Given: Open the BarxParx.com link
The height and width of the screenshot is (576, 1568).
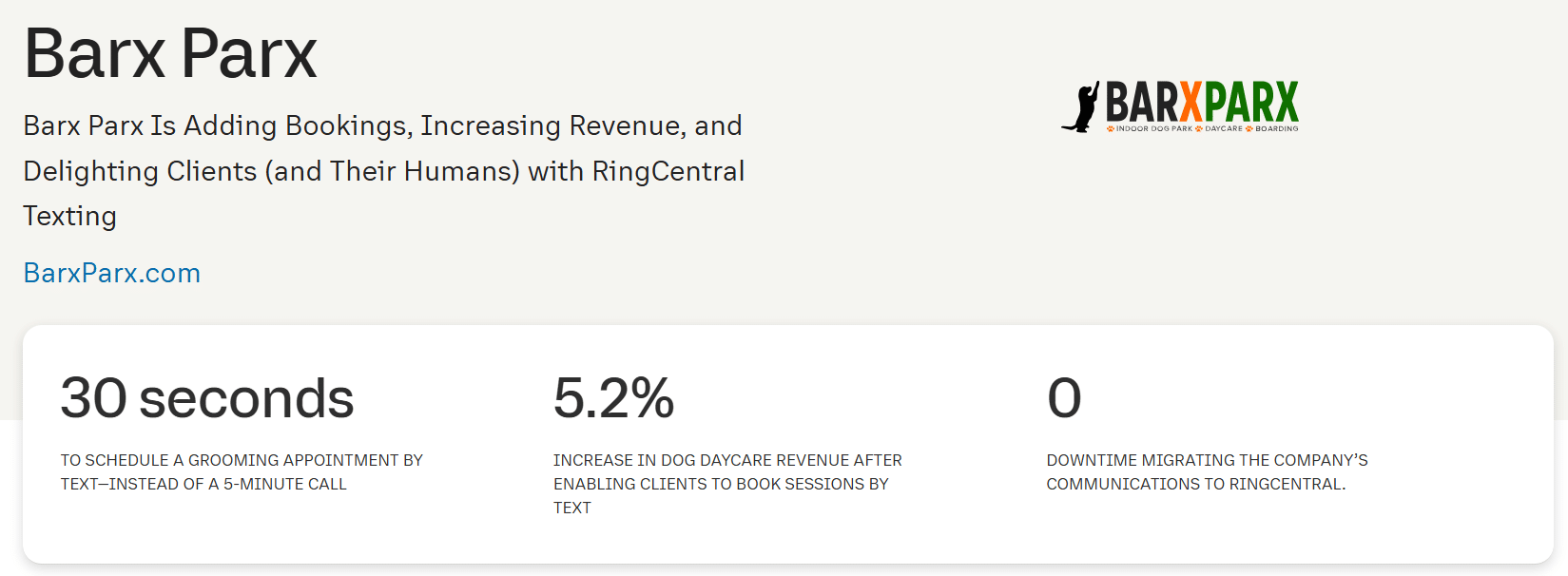Looking at the screenshot, I should pos(111,273).
